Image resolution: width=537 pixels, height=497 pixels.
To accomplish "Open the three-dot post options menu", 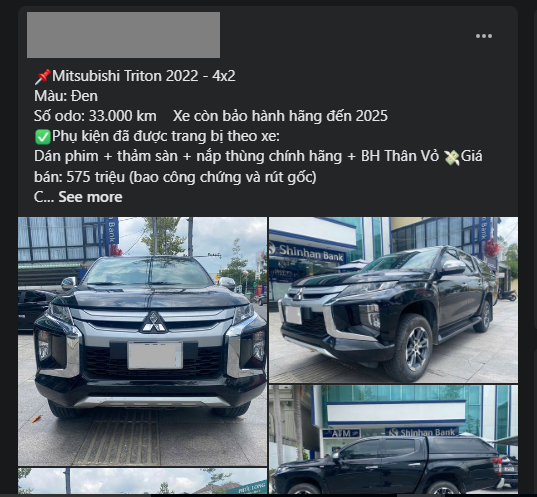I will coord(484,36).
